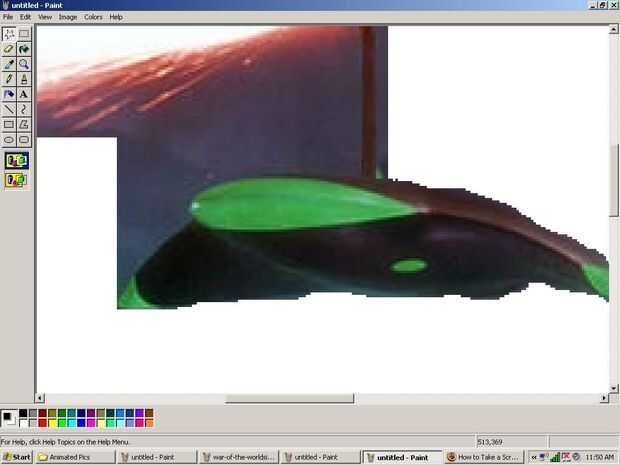Choose the straight Line tool
Screen dimensions: 620x465
[x=9, y=109]
